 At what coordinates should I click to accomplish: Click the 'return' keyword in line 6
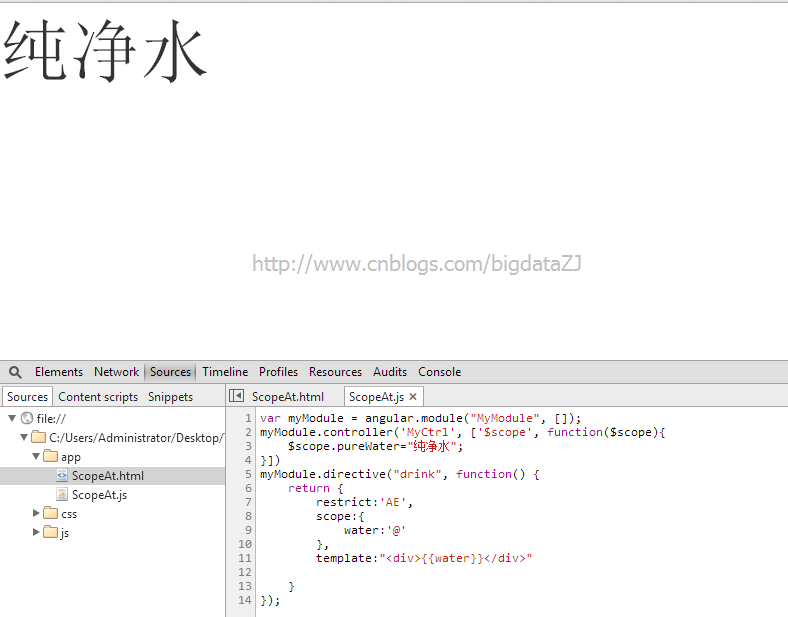coord(309,488)
